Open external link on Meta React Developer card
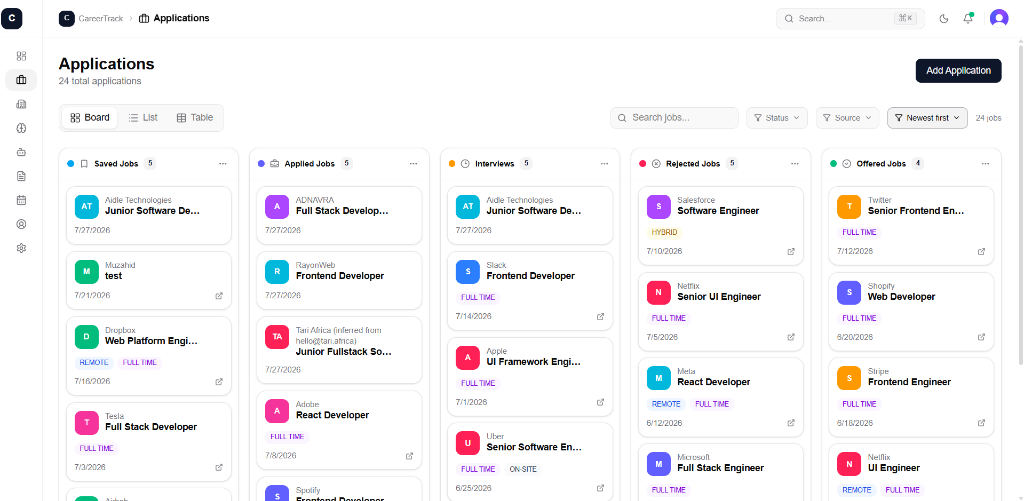The height and width of the screenshot is (501, 1024). (791, 423)
